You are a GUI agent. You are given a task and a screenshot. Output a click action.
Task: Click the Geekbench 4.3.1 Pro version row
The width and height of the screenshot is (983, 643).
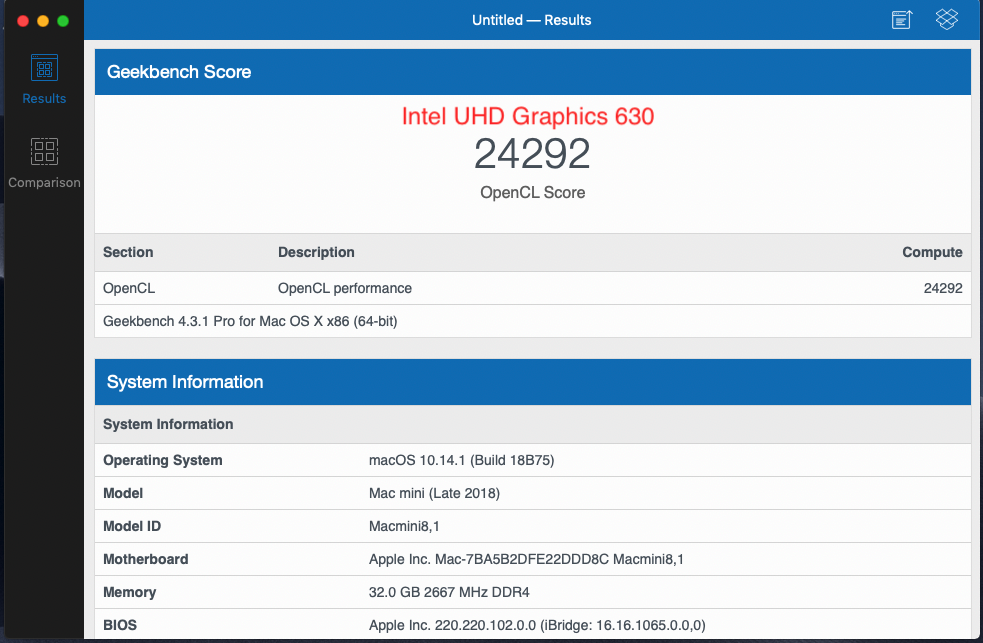tap(532, 322)
